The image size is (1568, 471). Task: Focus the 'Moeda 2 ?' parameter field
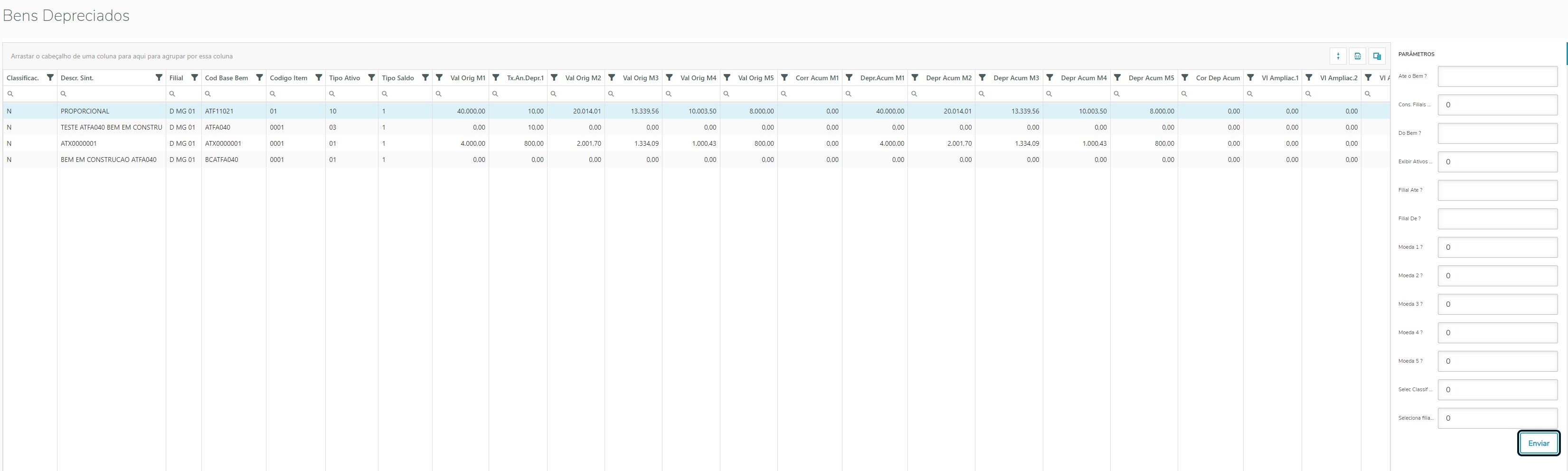pos(1497,276)
